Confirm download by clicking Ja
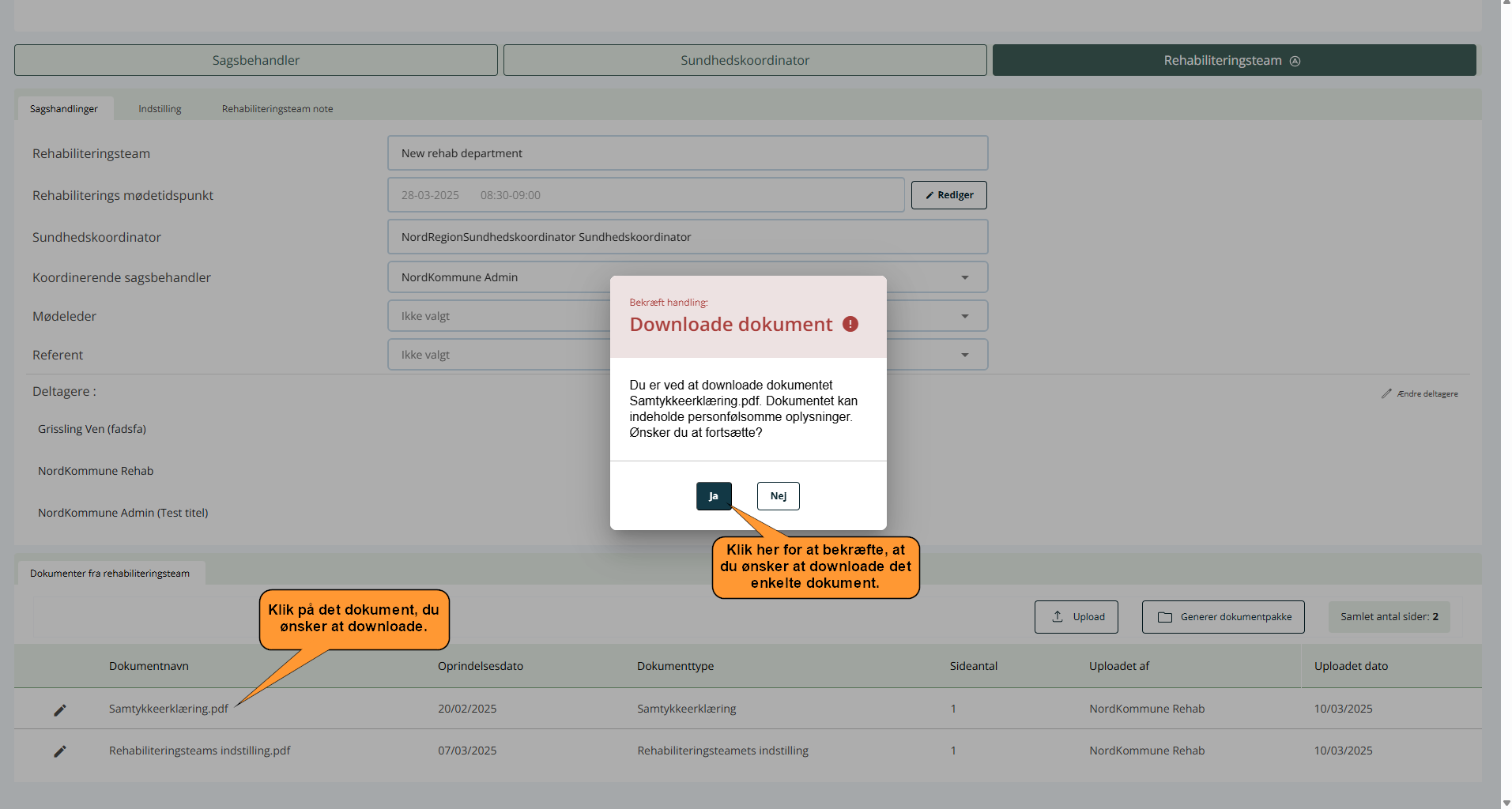The image size is (1512, 809). point(713,496)
